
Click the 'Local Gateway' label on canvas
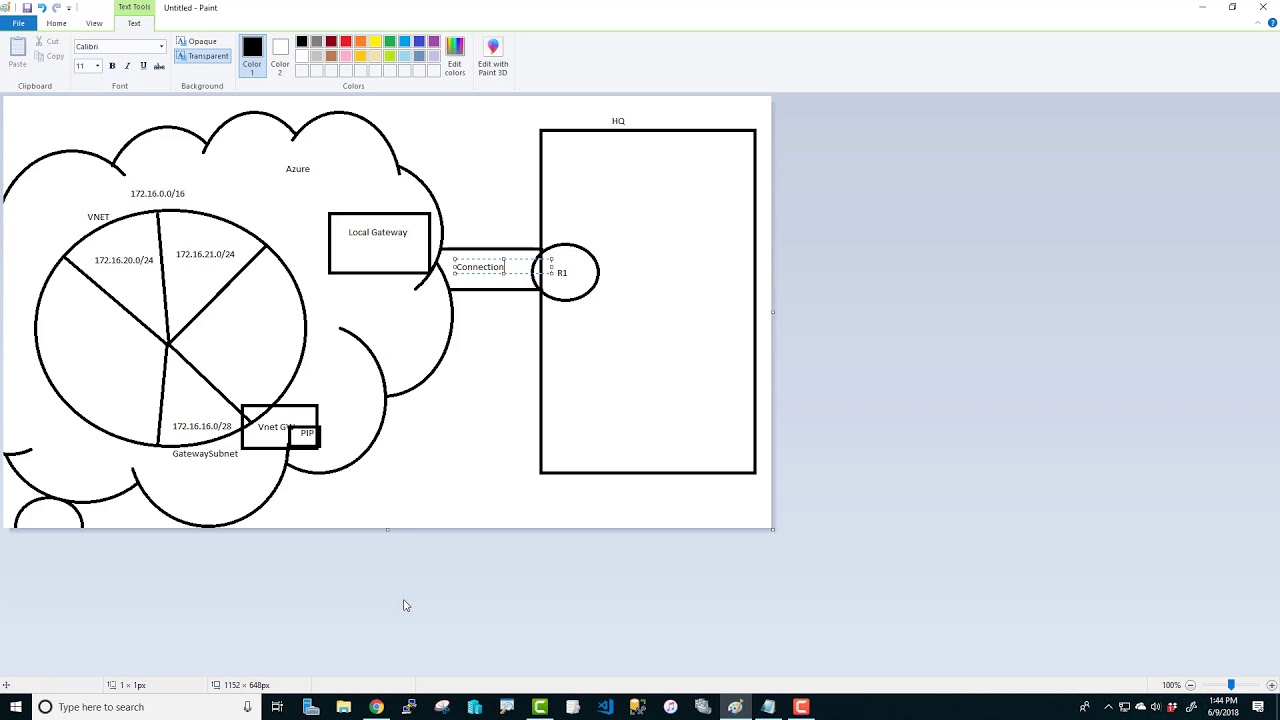coord(378,232)
